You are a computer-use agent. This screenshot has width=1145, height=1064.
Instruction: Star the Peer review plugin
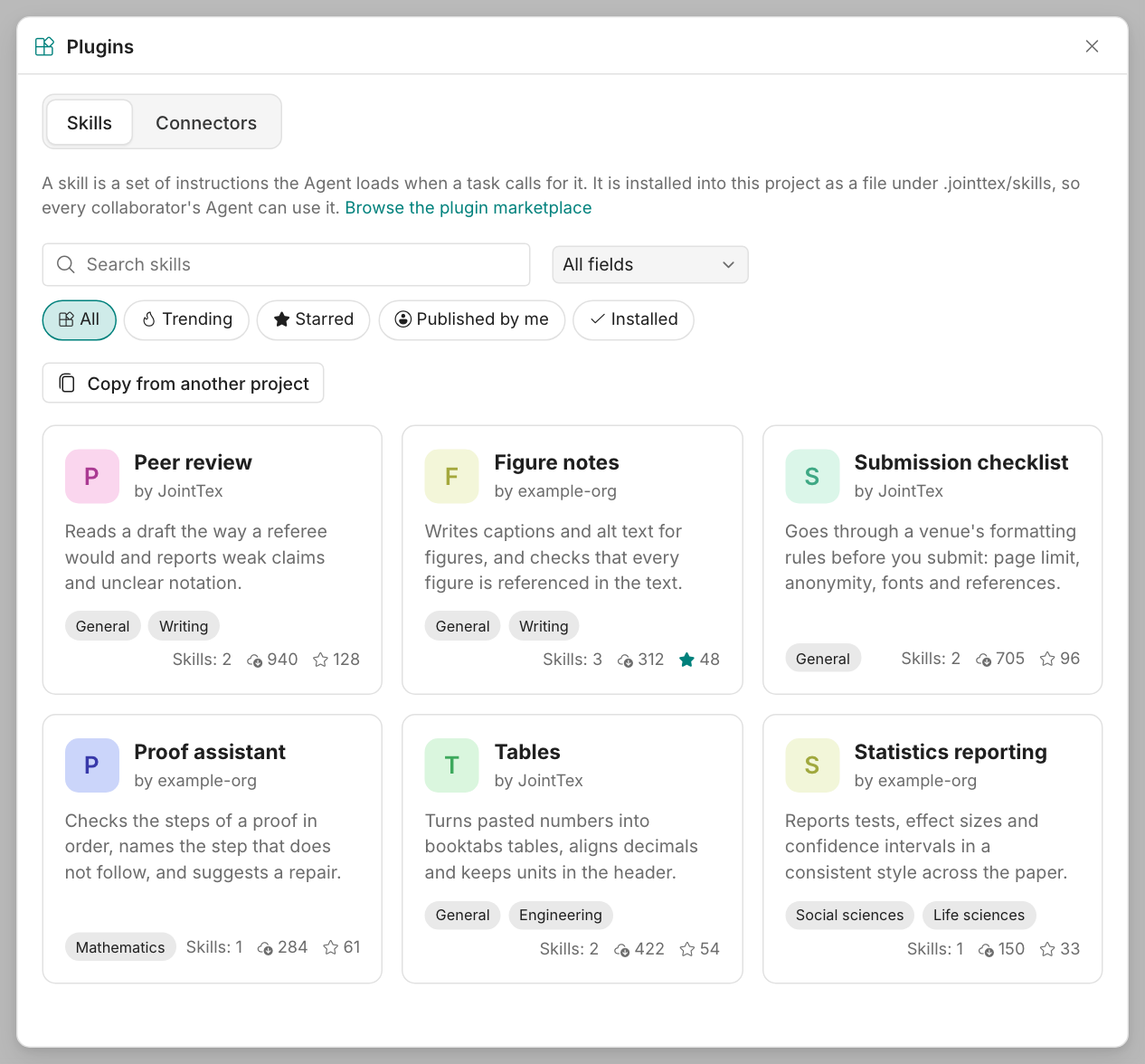pyautogui.click(x=320, y=660)
